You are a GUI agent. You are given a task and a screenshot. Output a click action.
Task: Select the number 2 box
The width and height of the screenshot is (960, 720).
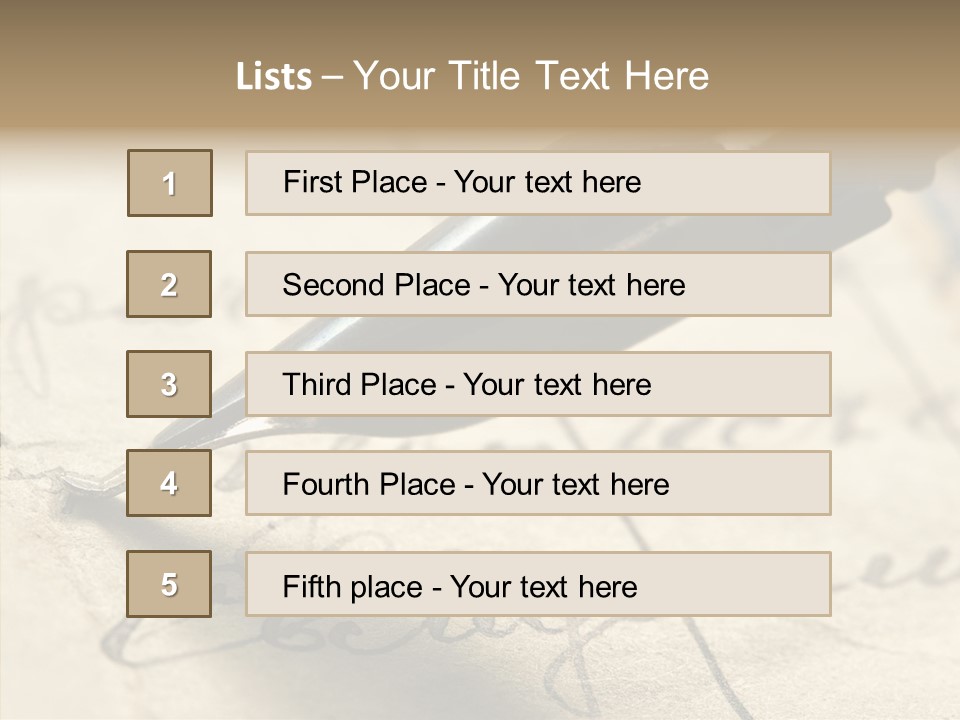169,284
